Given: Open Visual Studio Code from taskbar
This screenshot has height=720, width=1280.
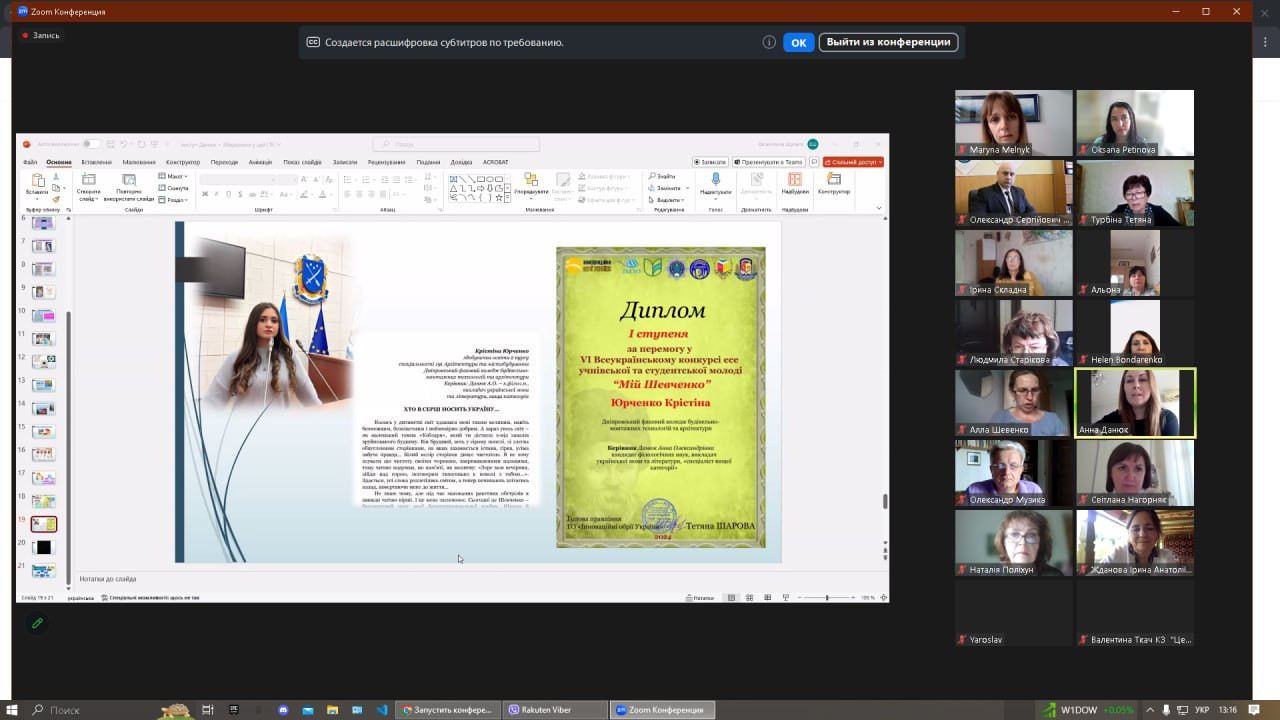Looking at the screenshot, I should tap(381, 710).
